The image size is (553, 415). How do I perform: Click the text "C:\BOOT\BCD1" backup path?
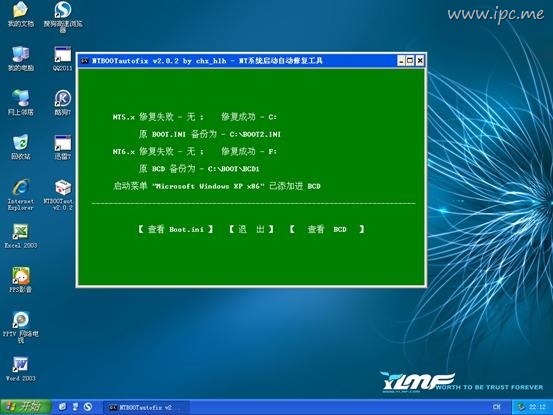(x=233, y=169)
